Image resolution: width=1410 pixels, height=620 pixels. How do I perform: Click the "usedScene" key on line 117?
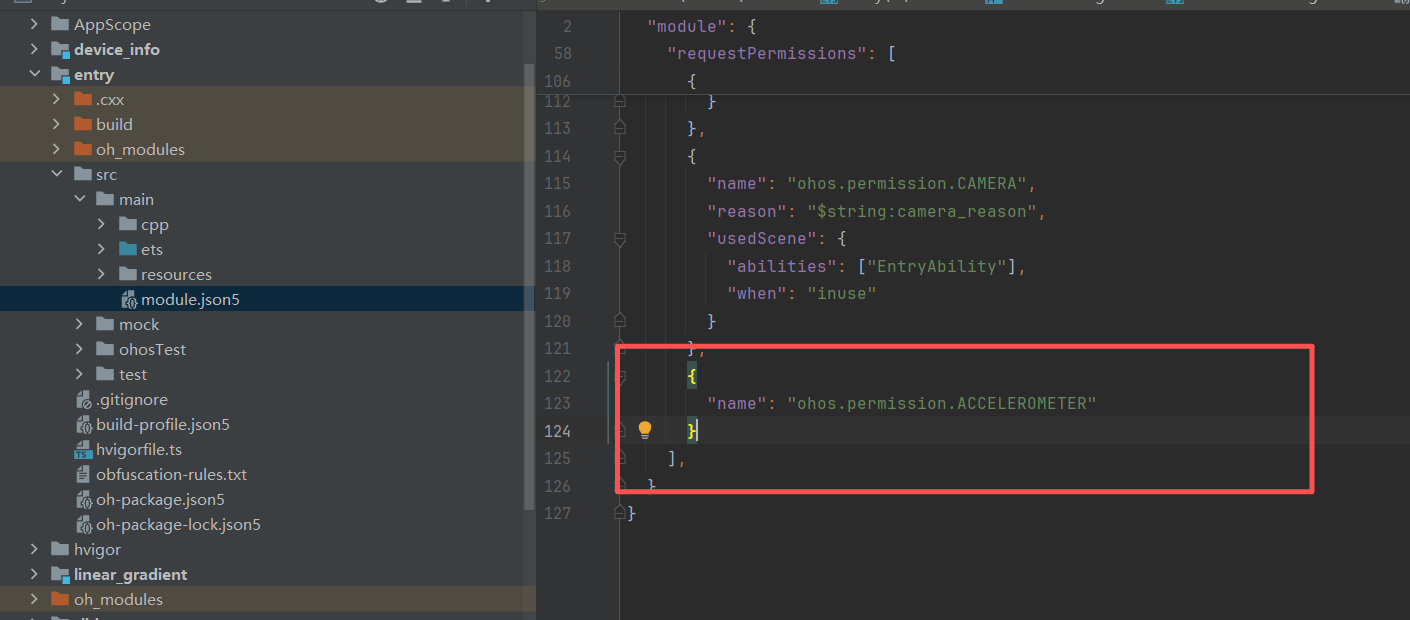click(x=762, y=238)
